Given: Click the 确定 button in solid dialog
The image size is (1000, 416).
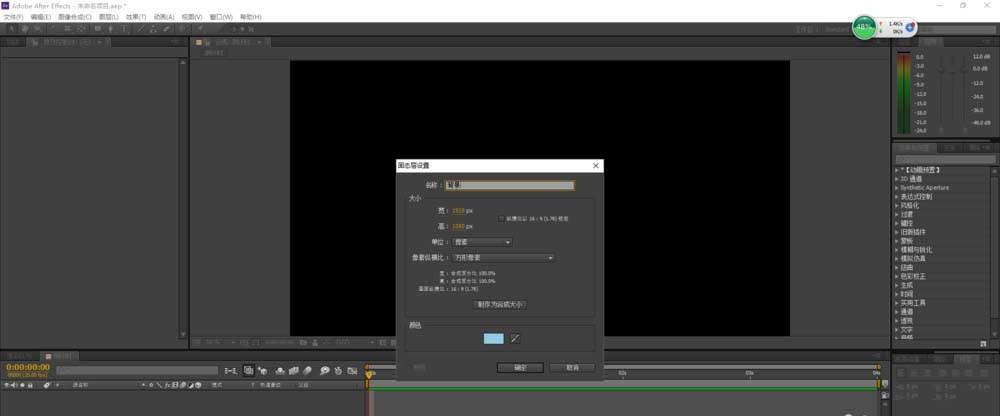Looking at the screenshot, I should tap(519, 368).
